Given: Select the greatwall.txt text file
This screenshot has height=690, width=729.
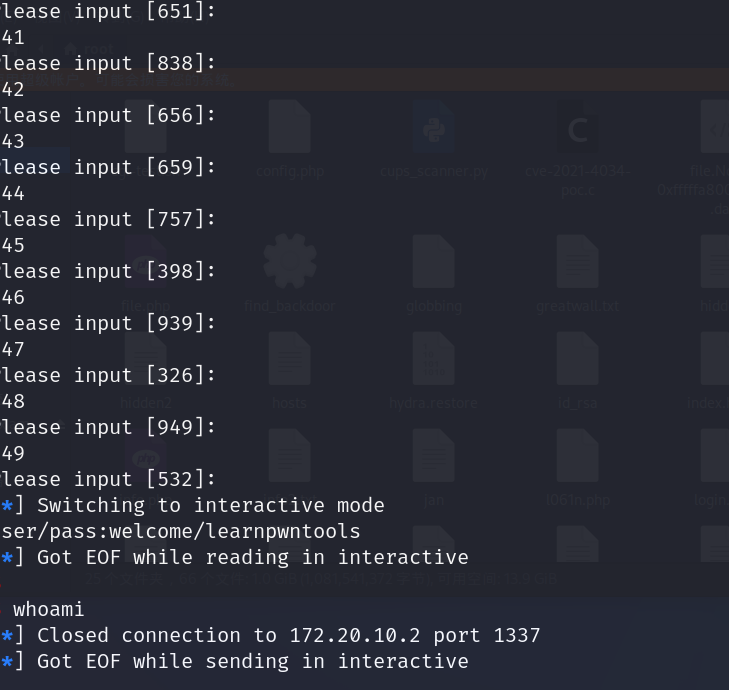Looking at the screenshot, I should pos(577,262).
